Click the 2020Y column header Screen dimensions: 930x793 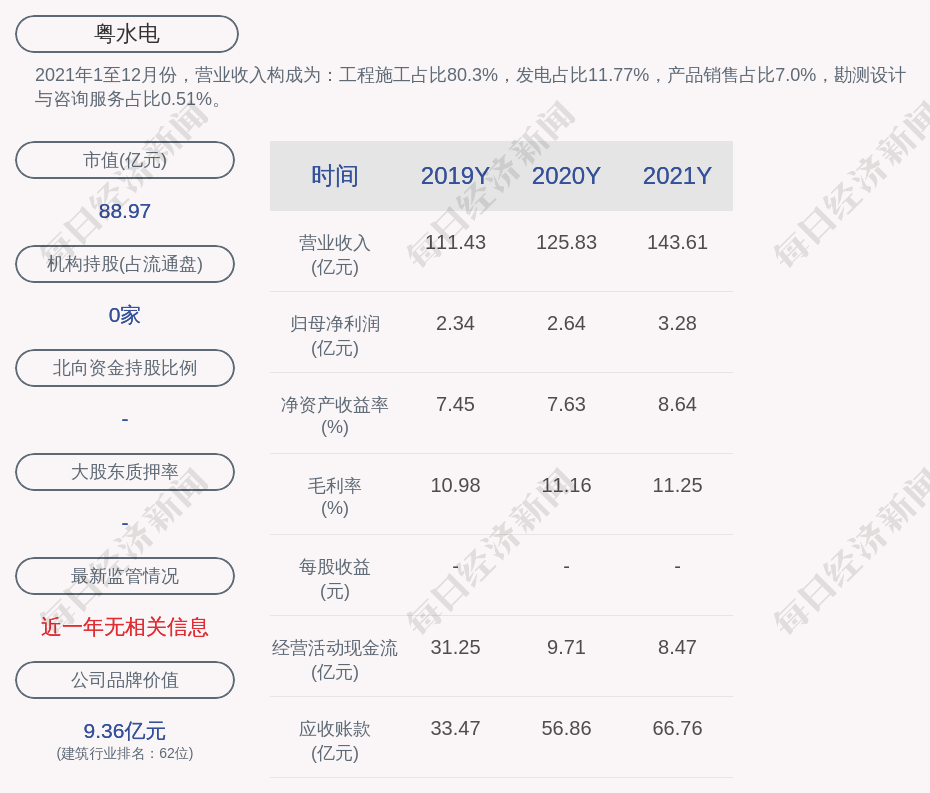point(566,176)
